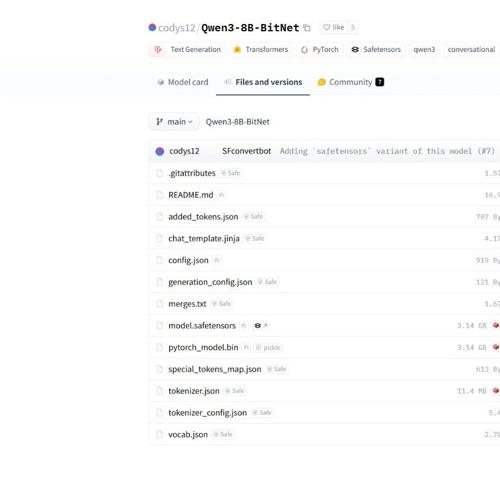This screenshot has width=500, height=500.
Task: Open the main branch dropdown
Action: [x=174, y=122]
